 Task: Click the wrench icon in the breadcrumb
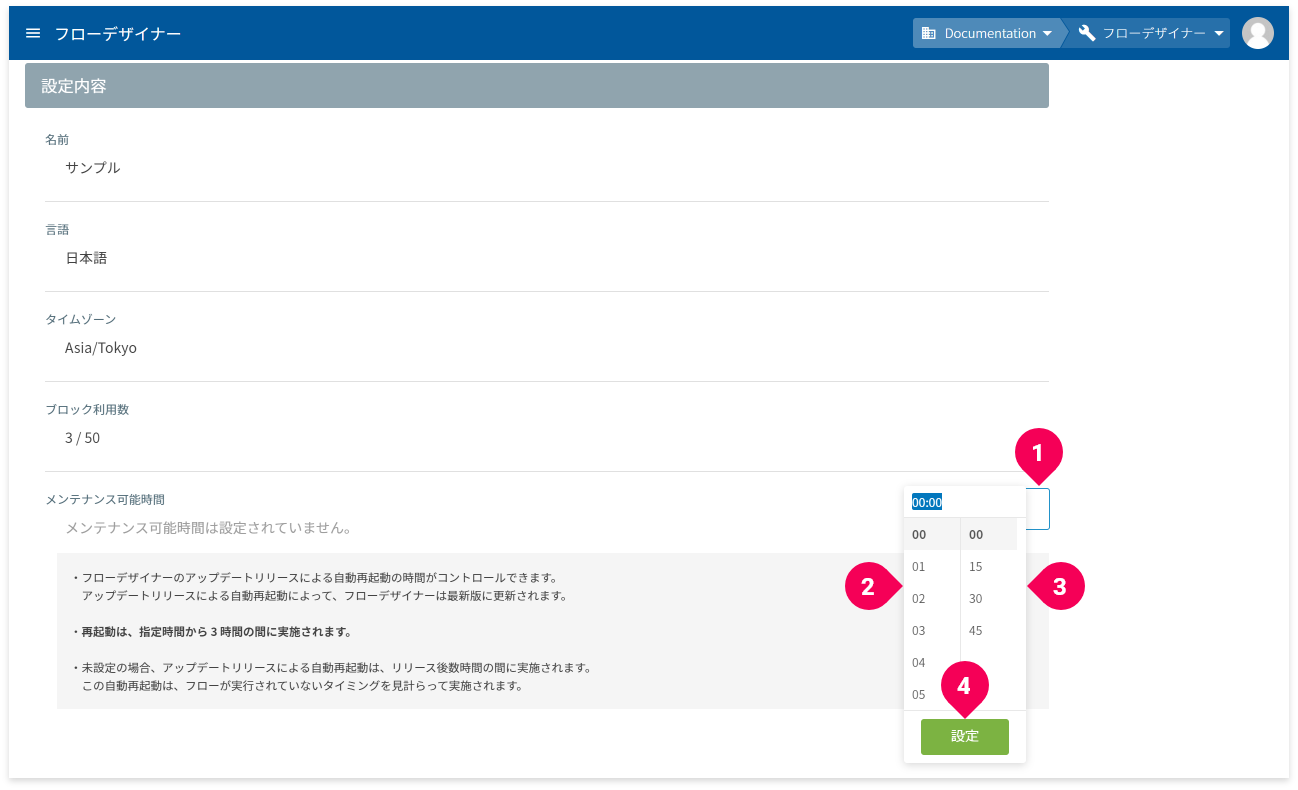(x=1087, y=33)
